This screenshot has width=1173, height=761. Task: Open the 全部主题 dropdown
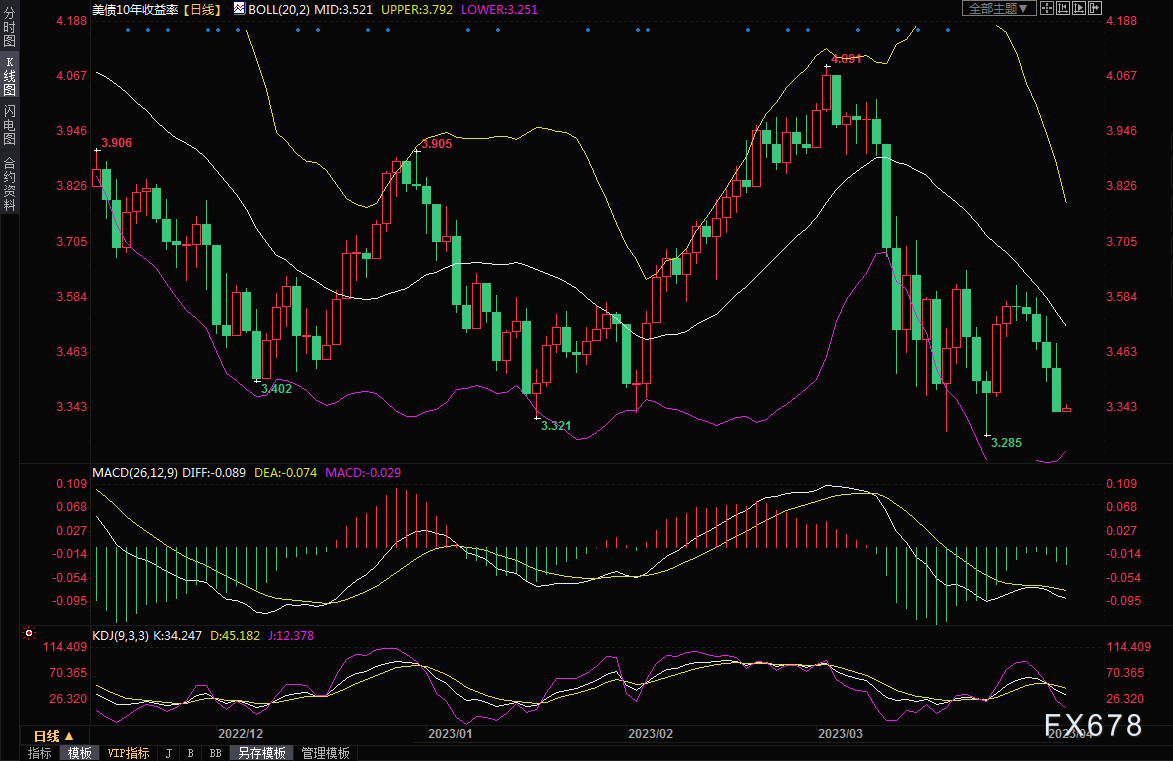click(999, 8)
